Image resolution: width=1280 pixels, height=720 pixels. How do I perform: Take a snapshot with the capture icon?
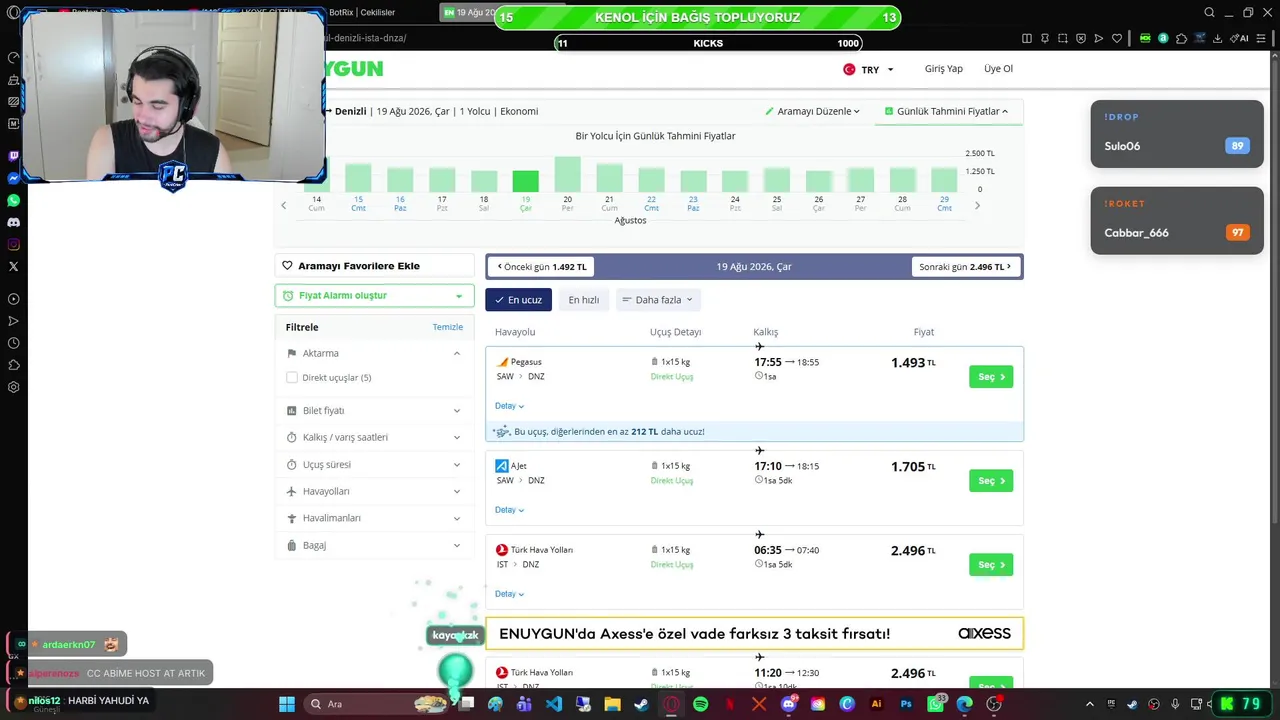1063,38
